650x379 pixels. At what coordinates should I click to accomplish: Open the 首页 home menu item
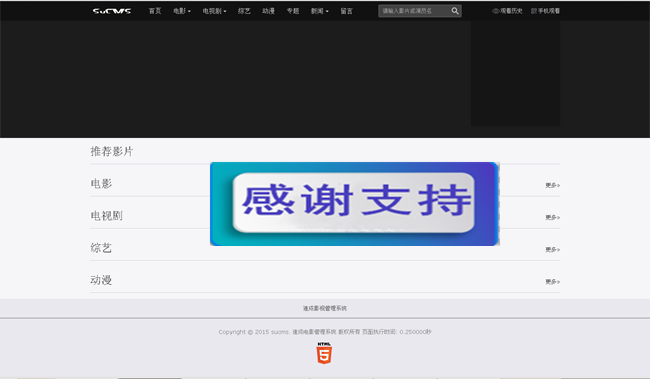click(x=155, y=11)
